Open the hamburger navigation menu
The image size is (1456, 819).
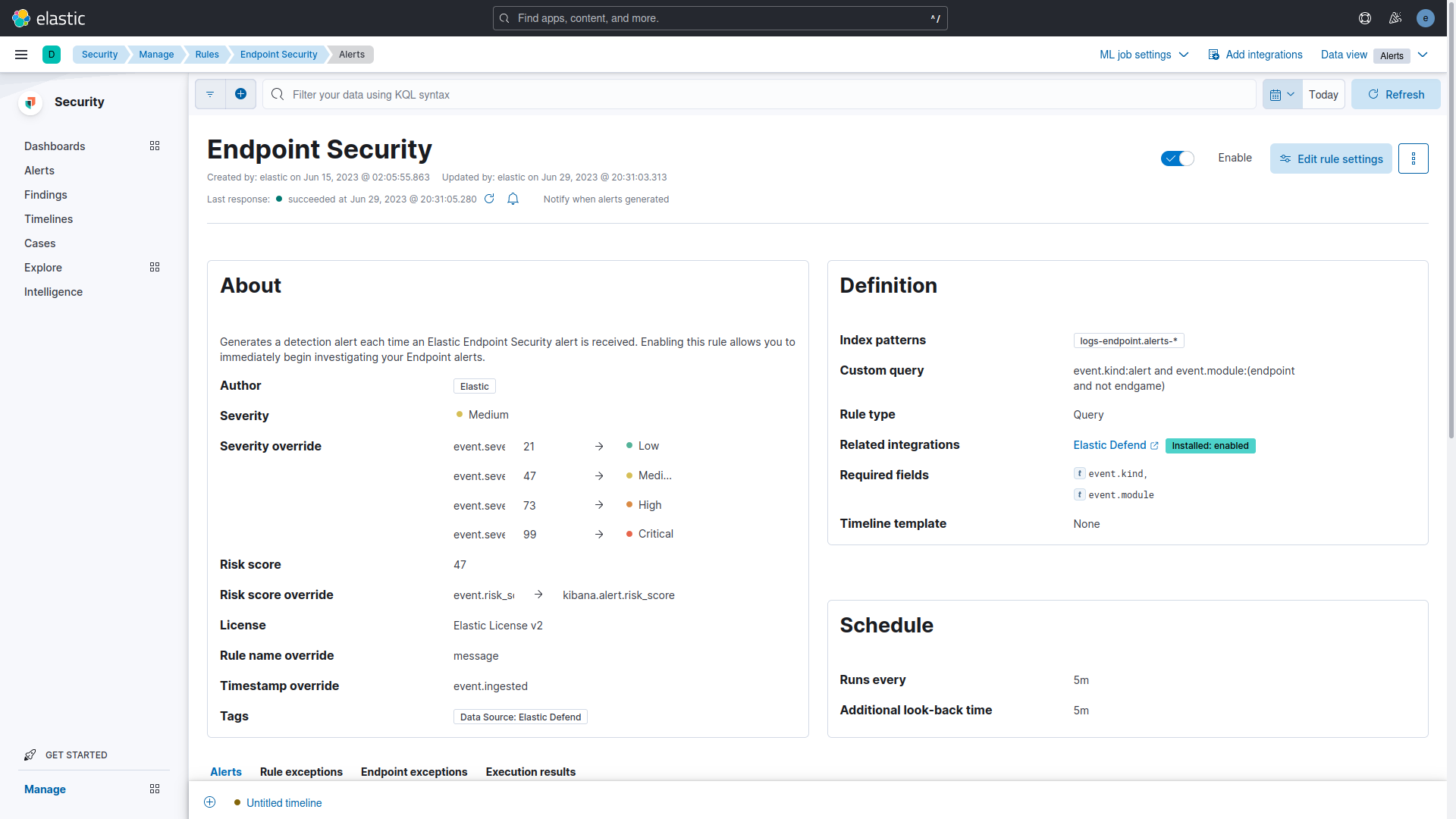(21, 55)
